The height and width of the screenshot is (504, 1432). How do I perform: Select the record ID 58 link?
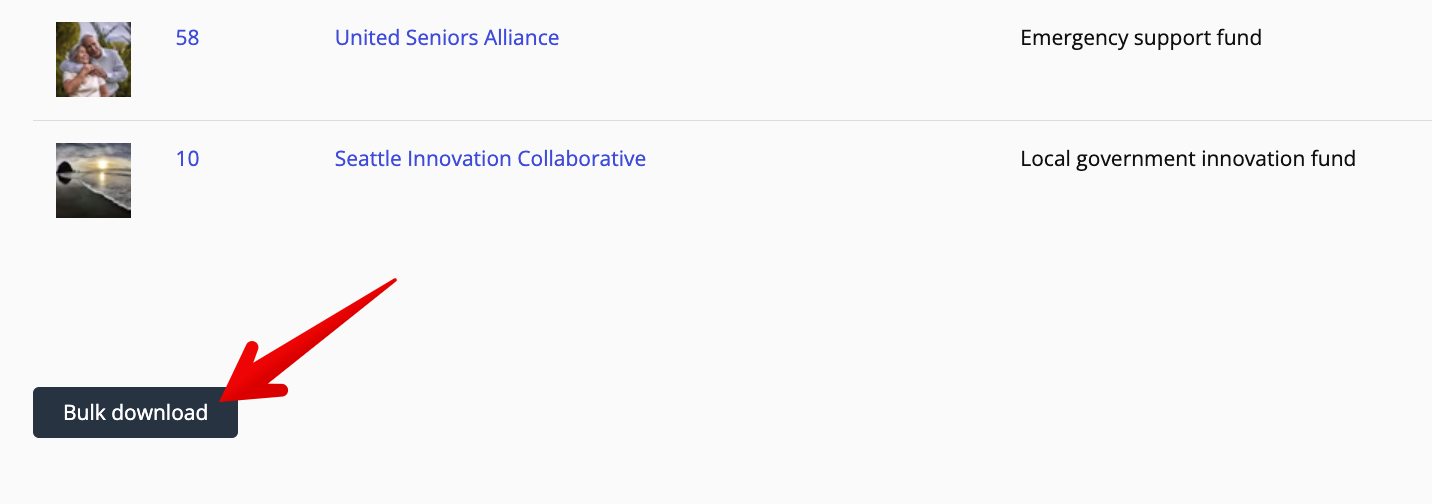[x=187, y=38]
